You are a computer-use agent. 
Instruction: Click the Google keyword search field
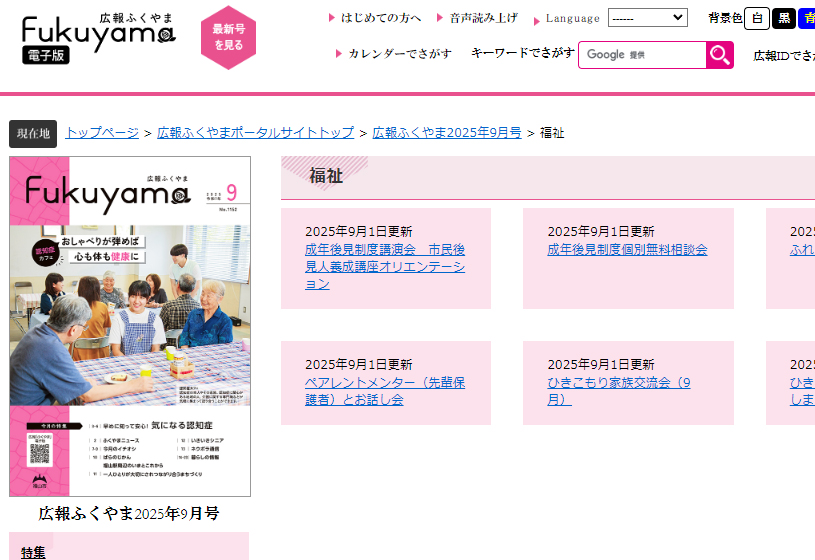click(x=642, y=55)
